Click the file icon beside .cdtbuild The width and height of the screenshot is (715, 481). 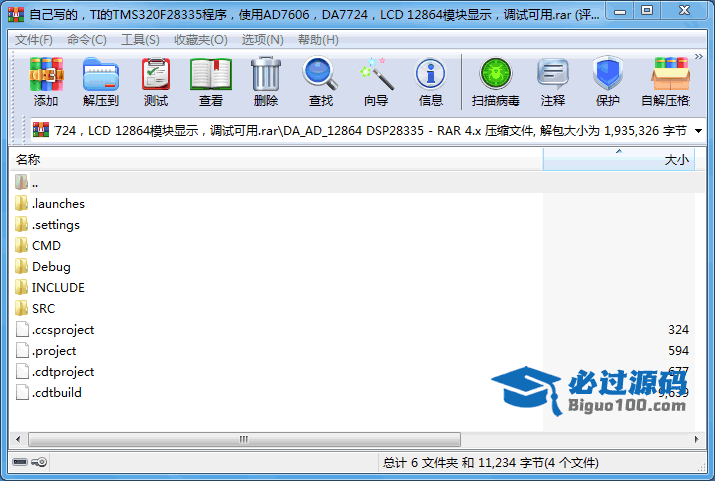[22, 392]
